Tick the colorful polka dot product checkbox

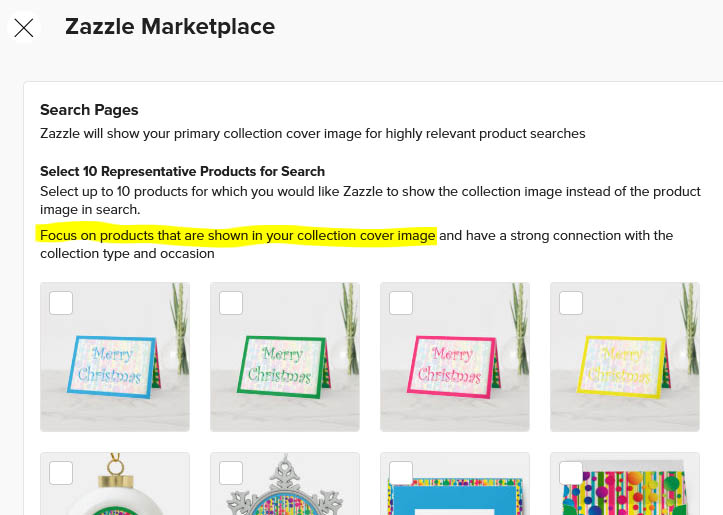click(571, 473)
